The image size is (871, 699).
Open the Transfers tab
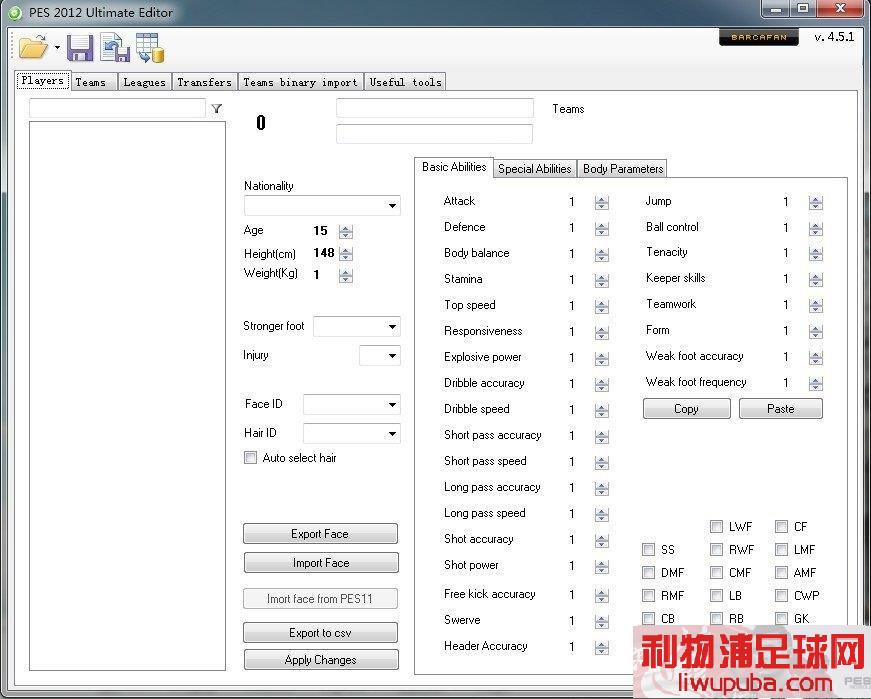[x=204, y=82]
